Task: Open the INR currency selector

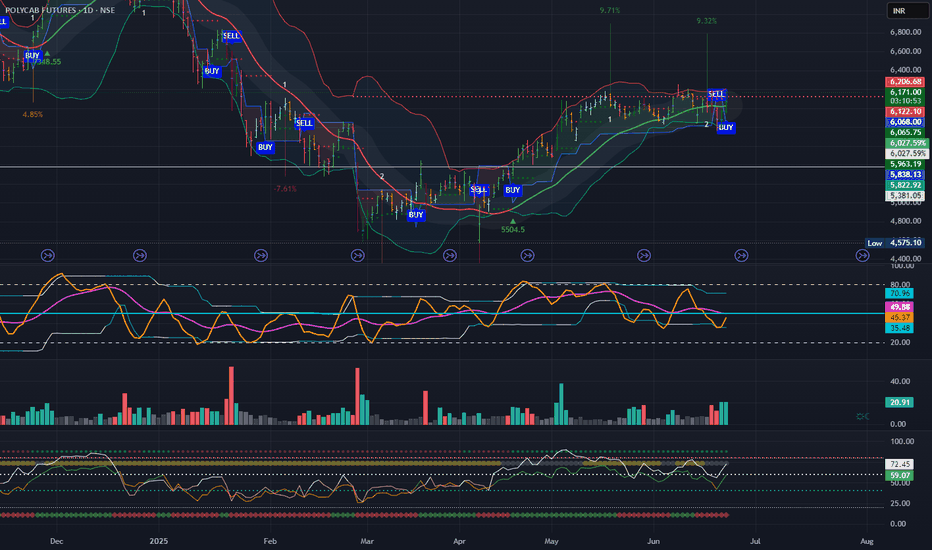Action: [x=906, y=11]
